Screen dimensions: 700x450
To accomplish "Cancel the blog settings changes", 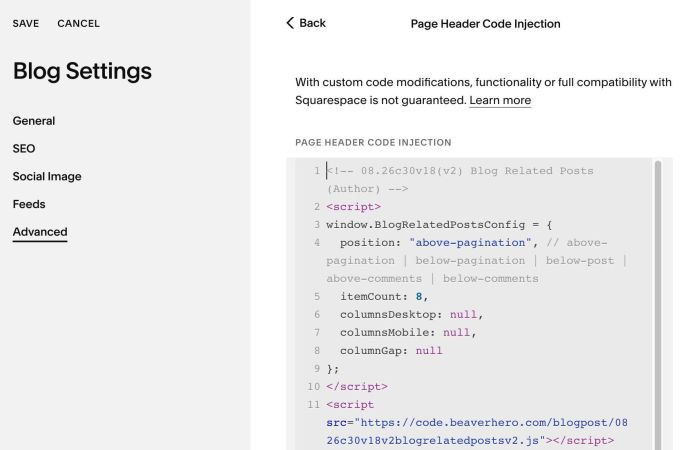I will 79,24.
